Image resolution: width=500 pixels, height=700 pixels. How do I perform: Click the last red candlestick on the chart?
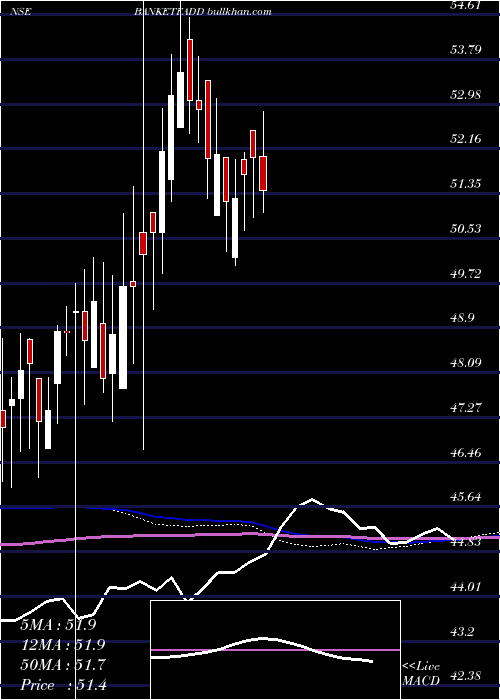click(x=263, y=174)
